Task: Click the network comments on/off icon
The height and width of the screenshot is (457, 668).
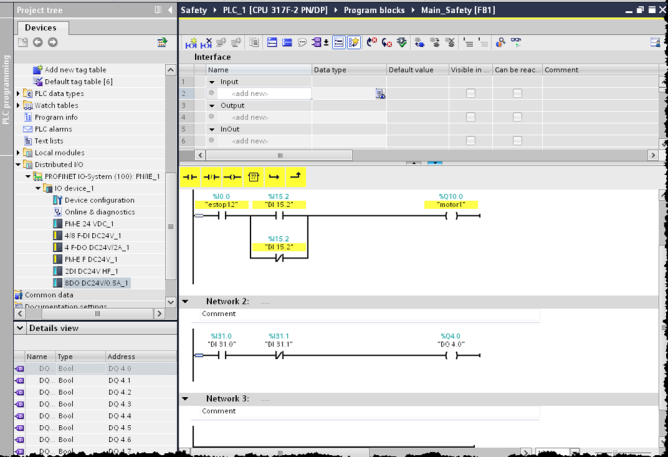Action: click(339, 42)
